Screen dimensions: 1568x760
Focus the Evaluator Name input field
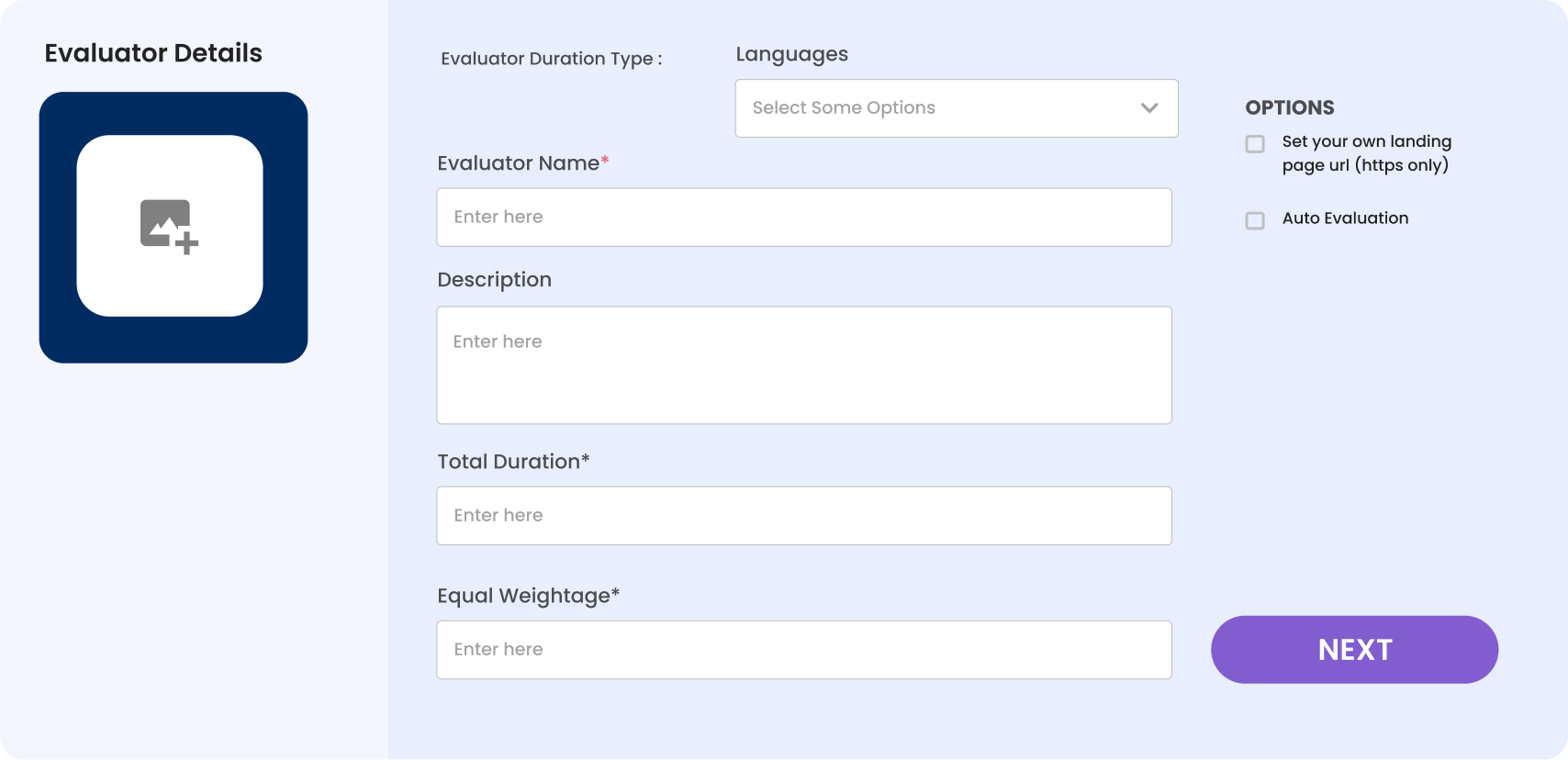(803, 218)
